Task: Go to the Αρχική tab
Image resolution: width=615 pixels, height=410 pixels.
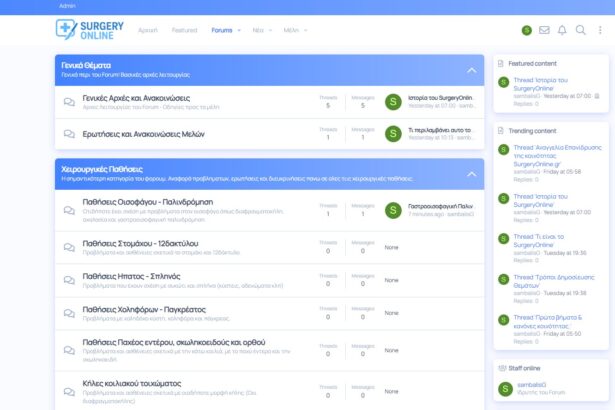Action: pyautogui.click(x=147, y=30)
